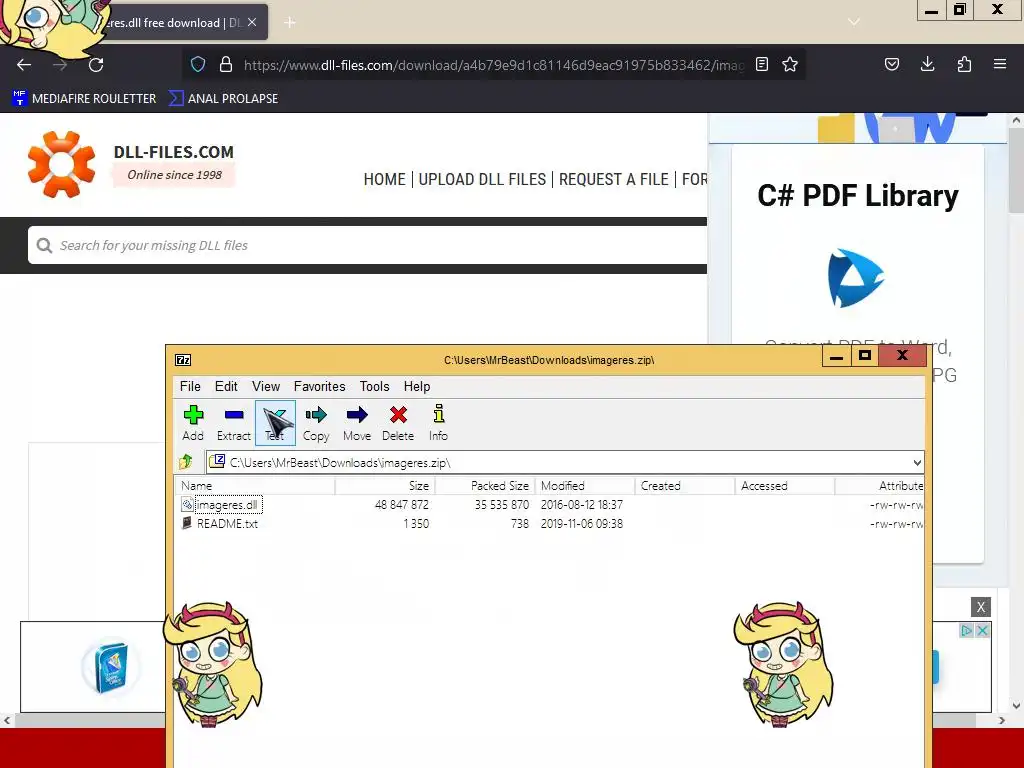Click the Test button in 7-Zip toolbar
The image size is (1024, 768).
tap(275, 423)
